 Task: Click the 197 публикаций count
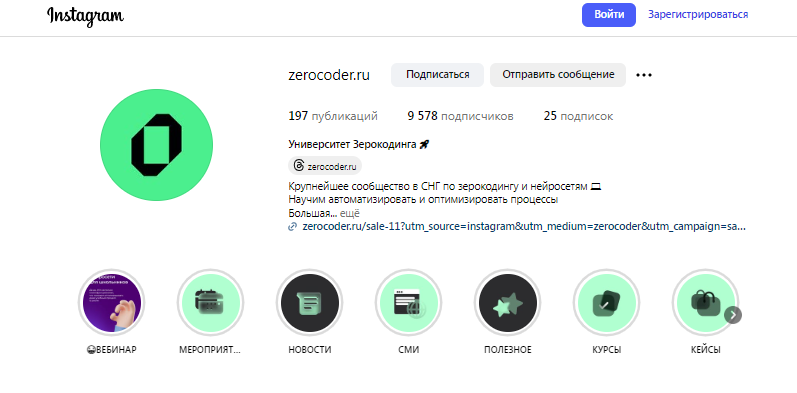333,116
